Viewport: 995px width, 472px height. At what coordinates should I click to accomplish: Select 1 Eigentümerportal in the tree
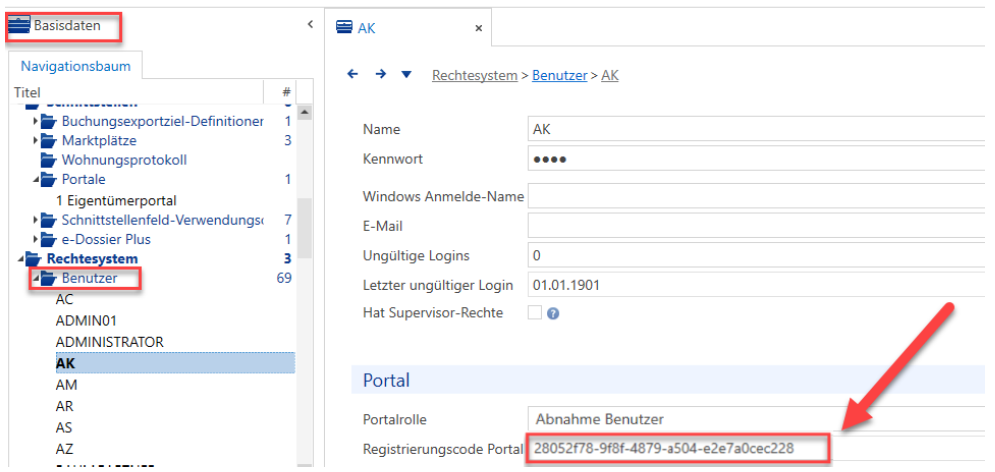(116, 200)
